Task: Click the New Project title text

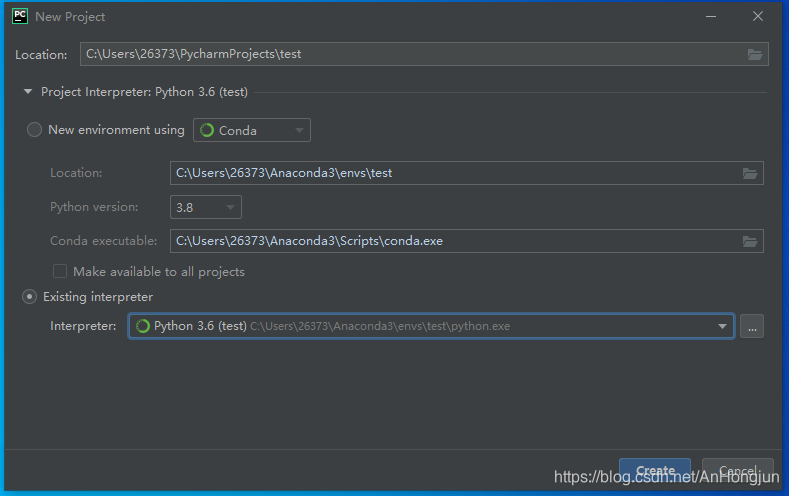Action: coord(70,17)
